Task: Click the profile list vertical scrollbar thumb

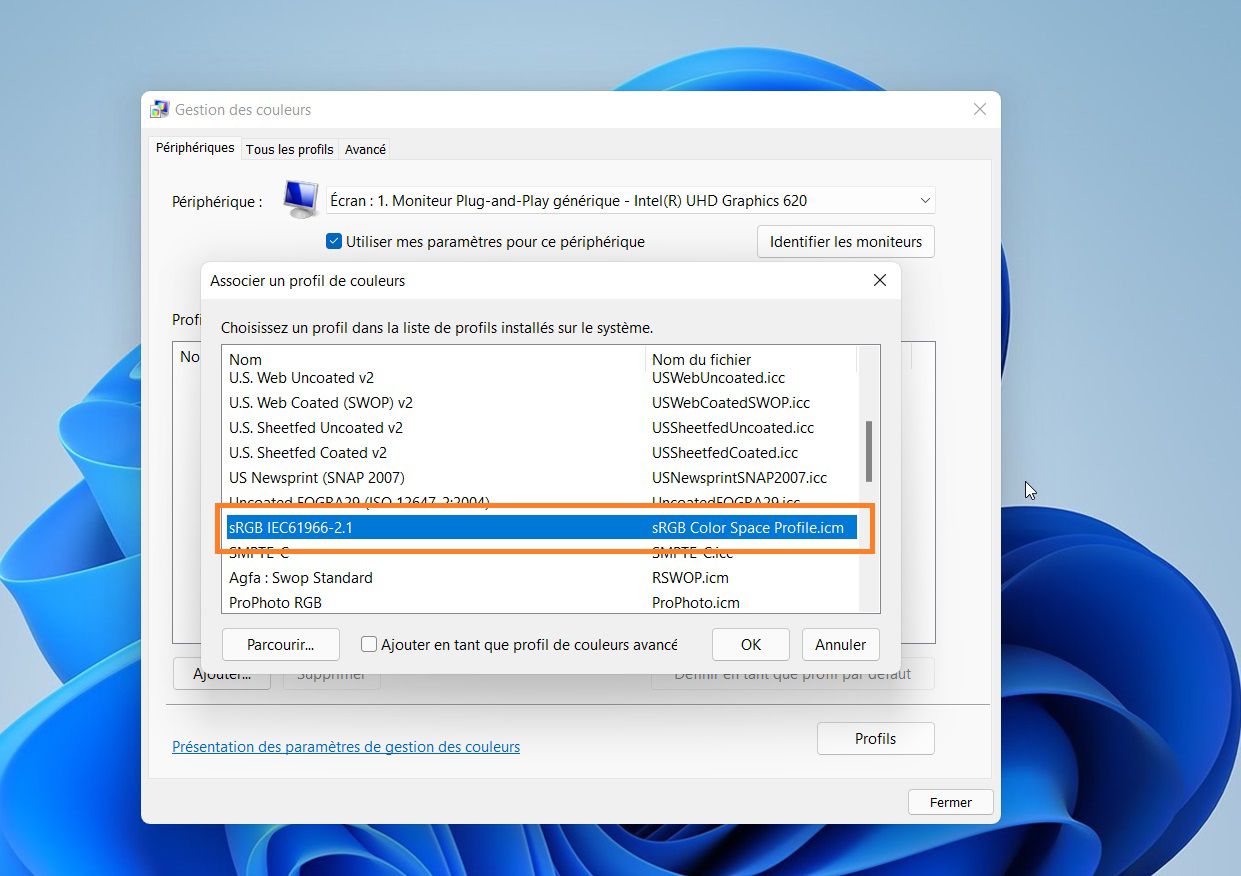Action: coord(869,451)
